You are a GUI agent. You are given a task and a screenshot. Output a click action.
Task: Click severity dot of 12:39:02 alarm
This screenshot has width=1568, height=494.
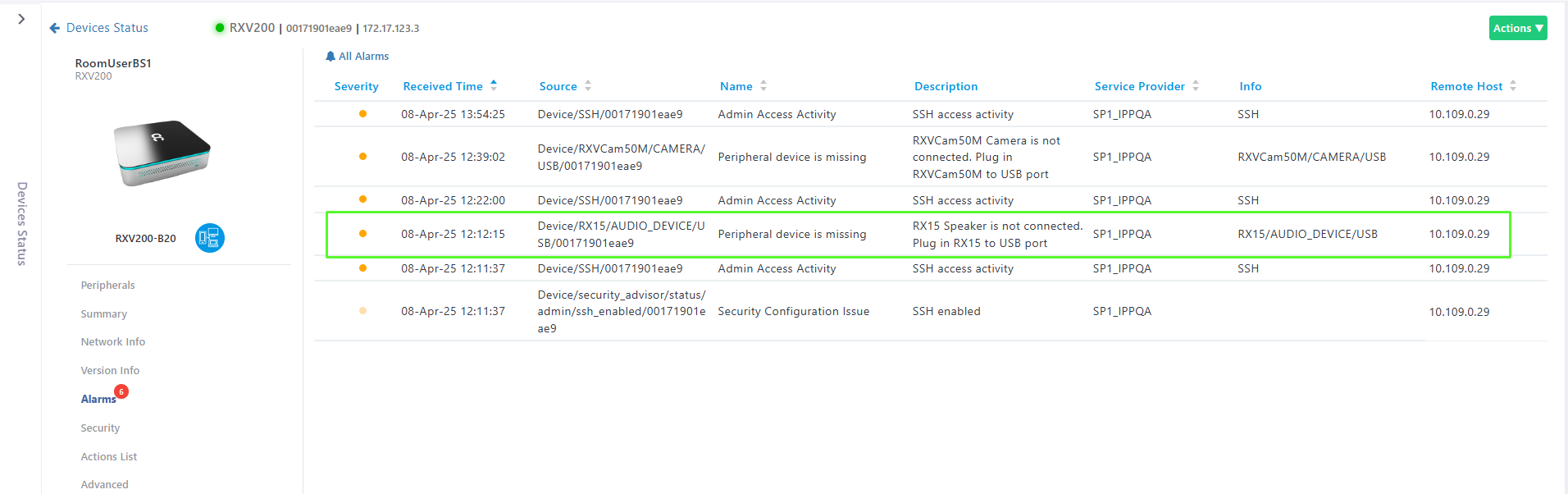tap(362, 157)
